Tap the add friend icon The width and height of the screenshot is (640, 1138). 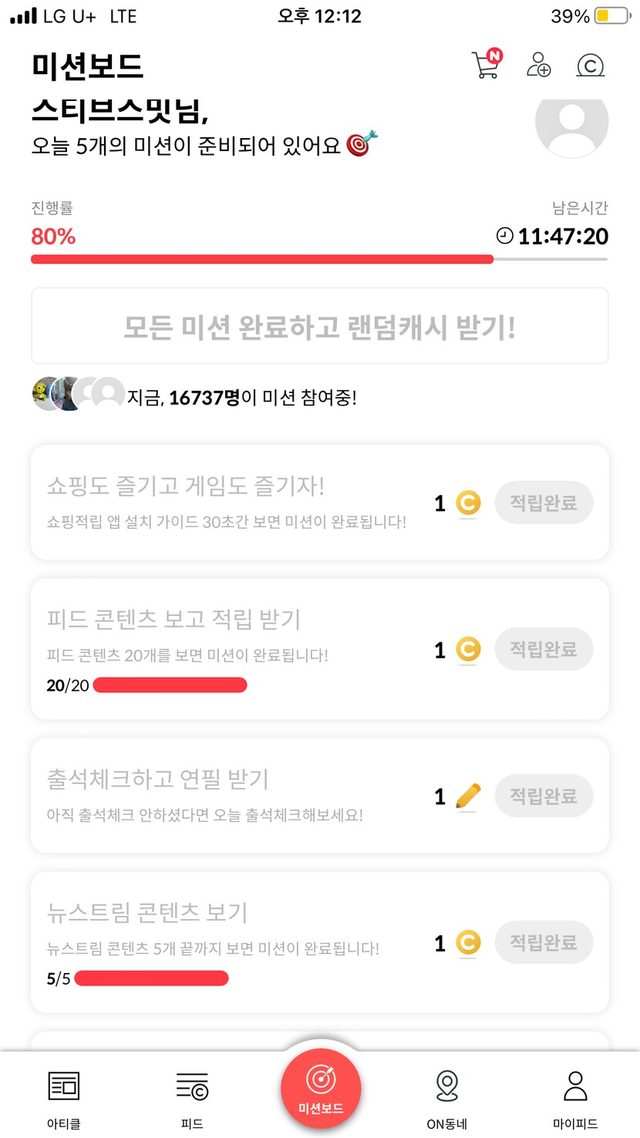[539, 66]
